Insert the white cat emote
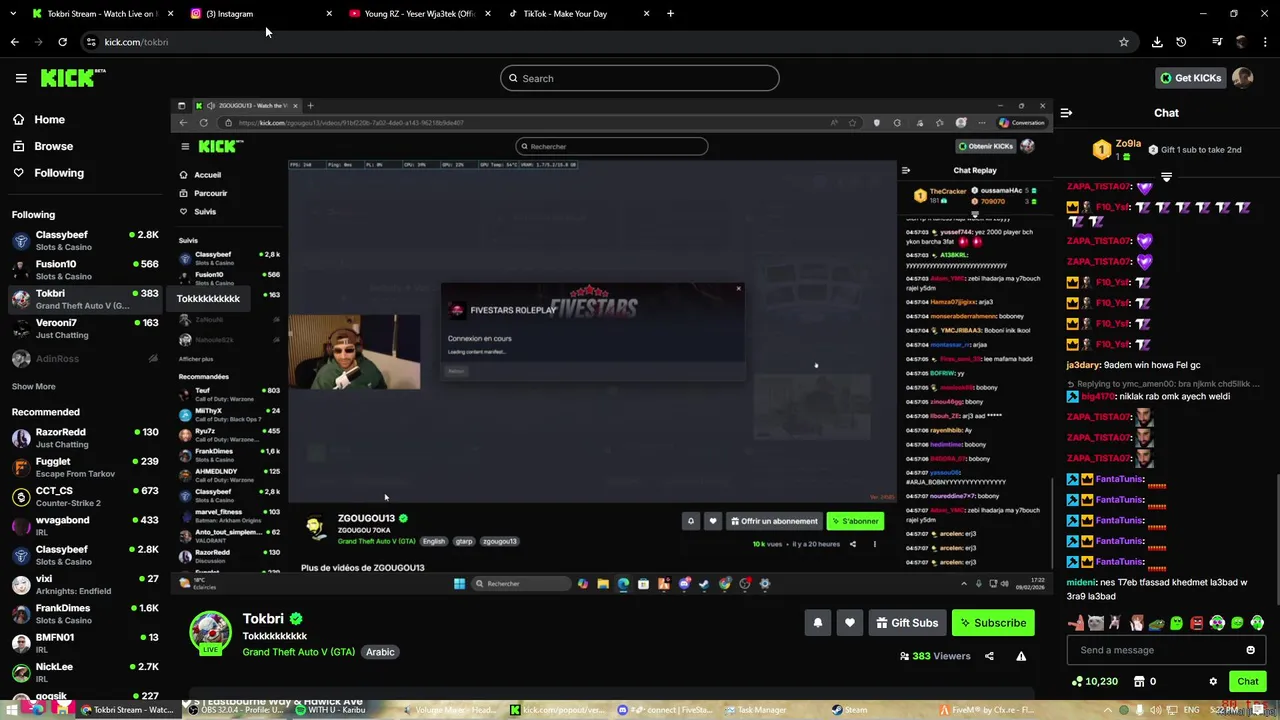This screenshot has width=1280, height=720. (x=1096, y=623)
